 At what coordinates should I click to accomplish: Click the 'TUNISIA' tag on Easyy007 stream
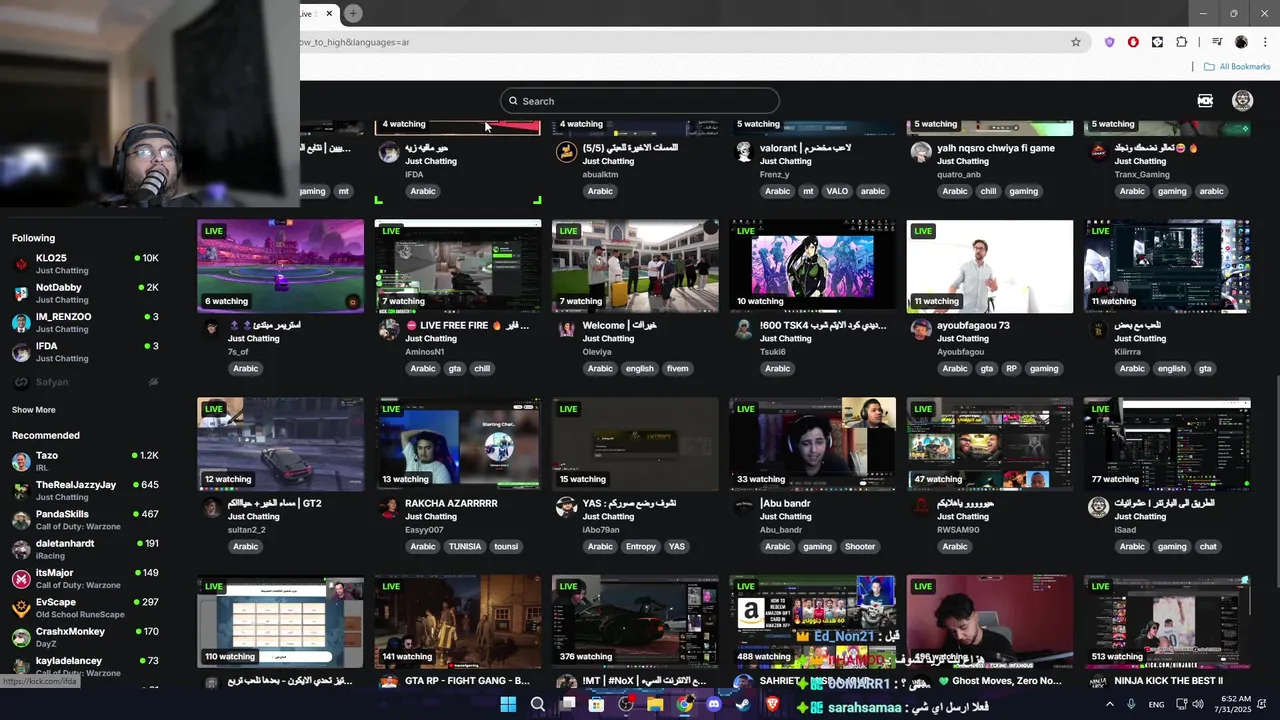[x=465, y=547]
